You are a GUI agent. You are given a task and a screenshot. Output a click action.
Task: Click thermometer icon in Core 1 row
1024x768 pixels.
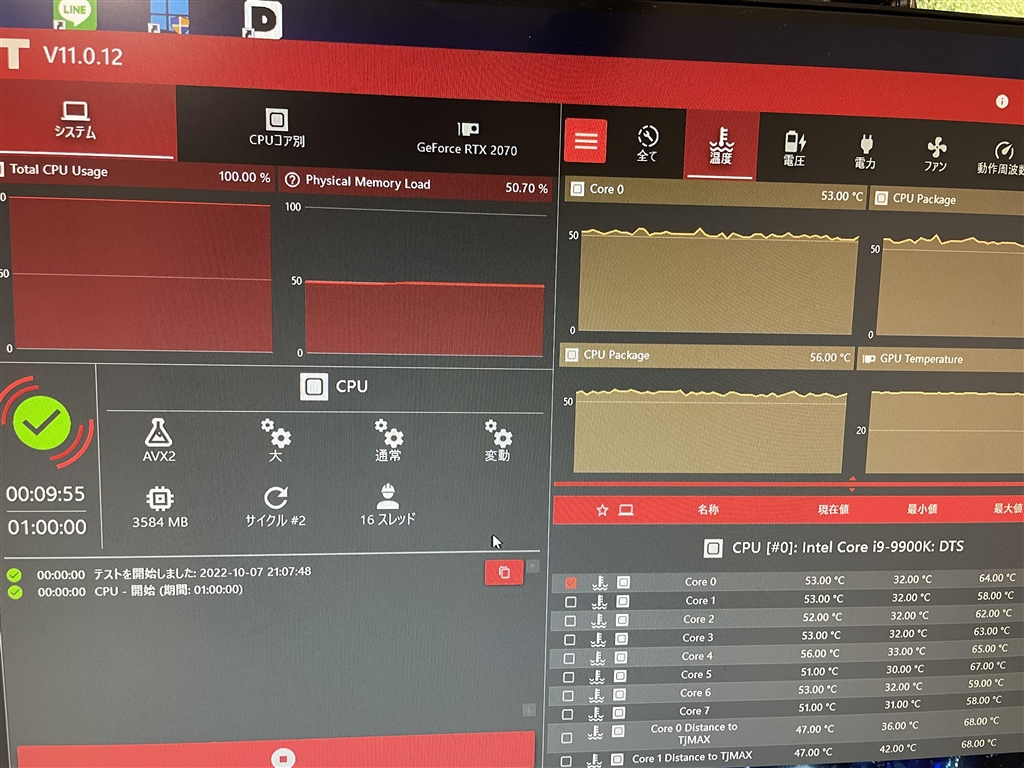pos(600,601)
